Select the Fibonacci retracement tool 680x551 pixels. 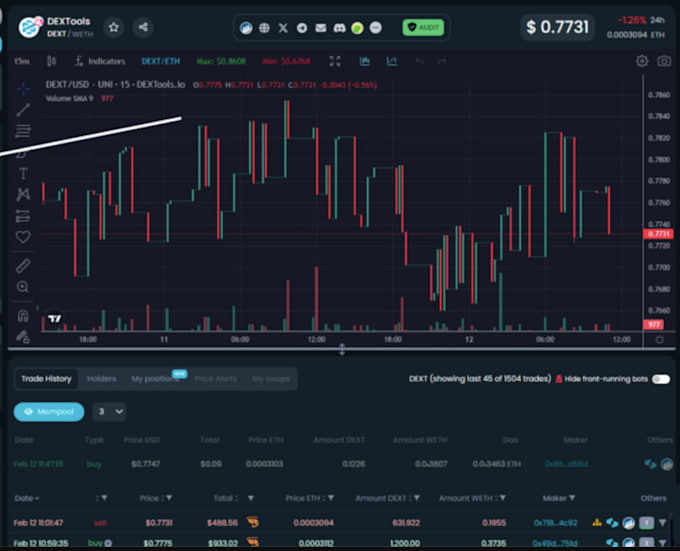pos(23,131)
